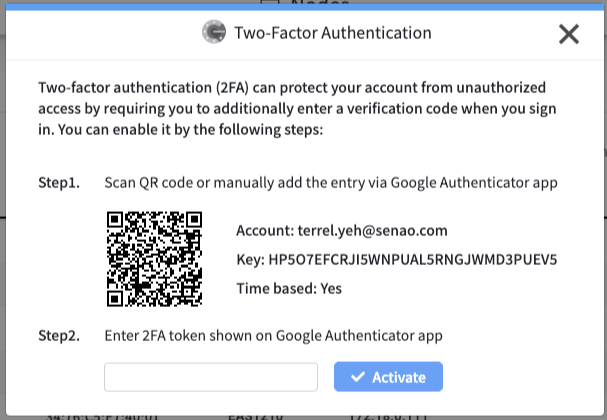
Task: Click the checkmark icon on Activate
Action: tap(357, 377)
